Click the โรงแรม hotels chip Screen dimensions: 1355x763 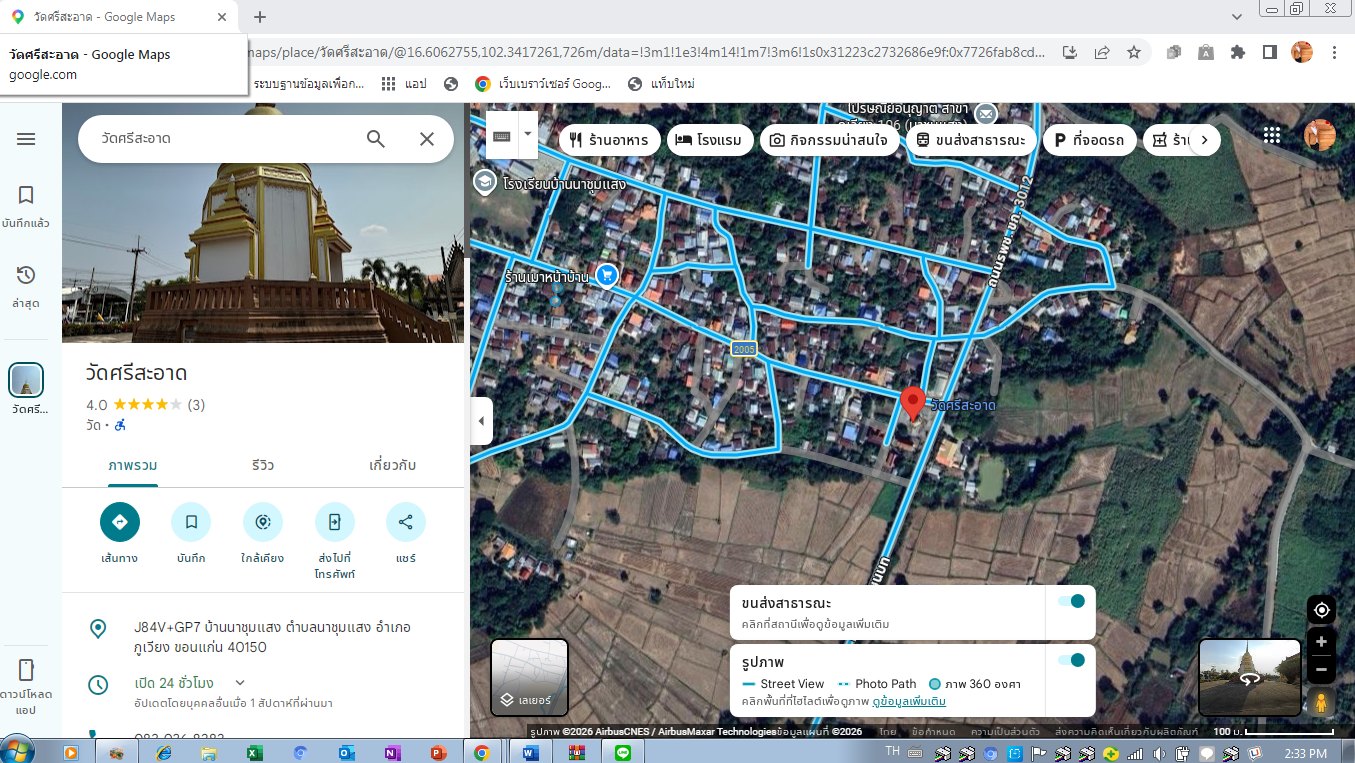pos(709,140)
